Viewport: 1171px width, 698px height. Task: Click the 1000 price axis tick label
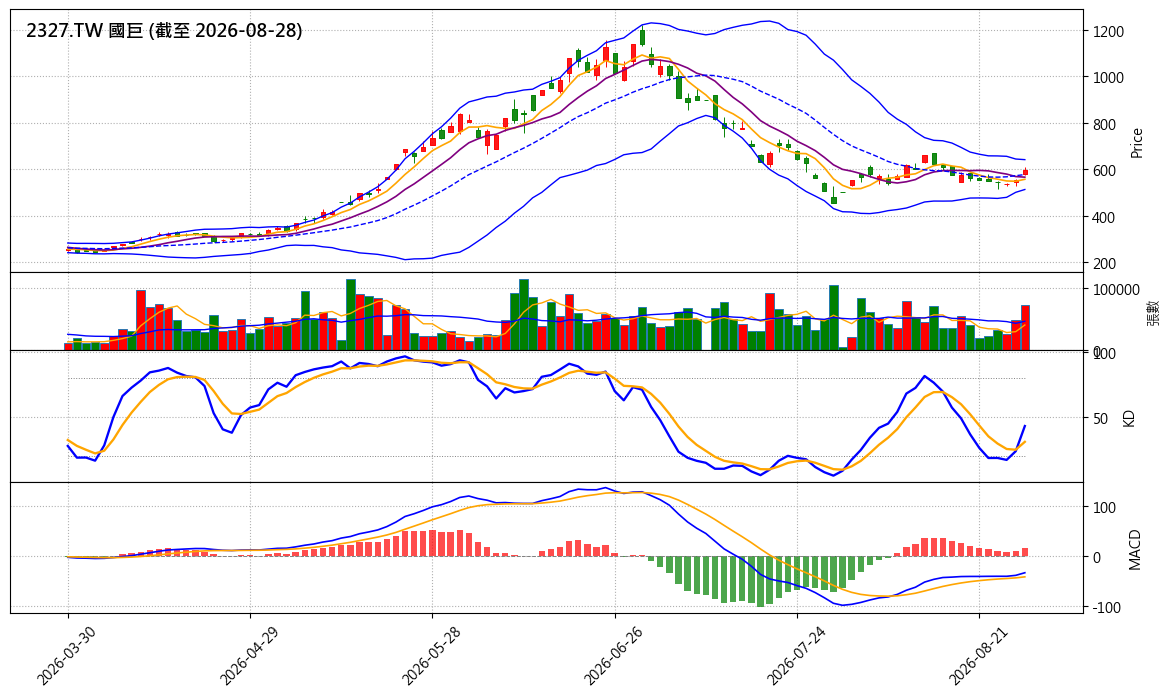pos(1108,78)
